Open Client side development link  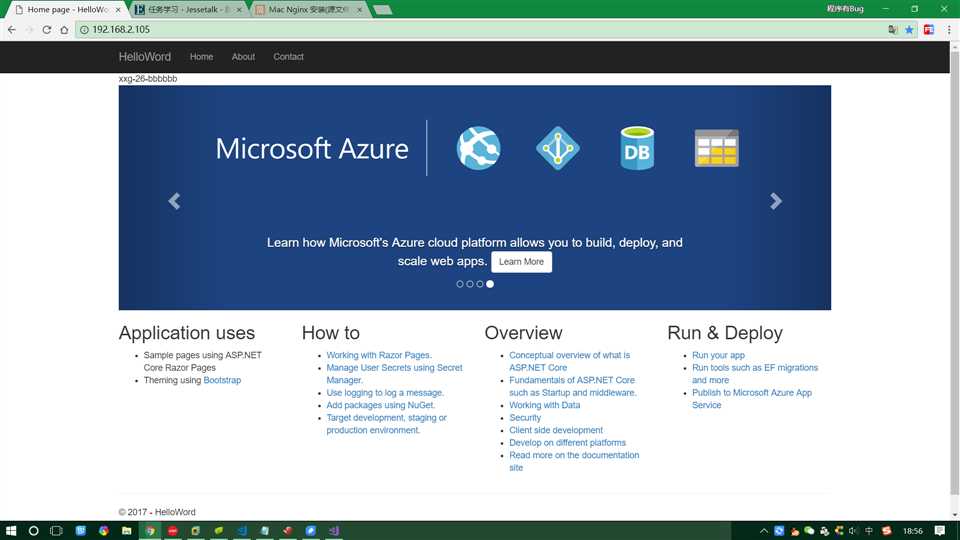pos(556,430)
